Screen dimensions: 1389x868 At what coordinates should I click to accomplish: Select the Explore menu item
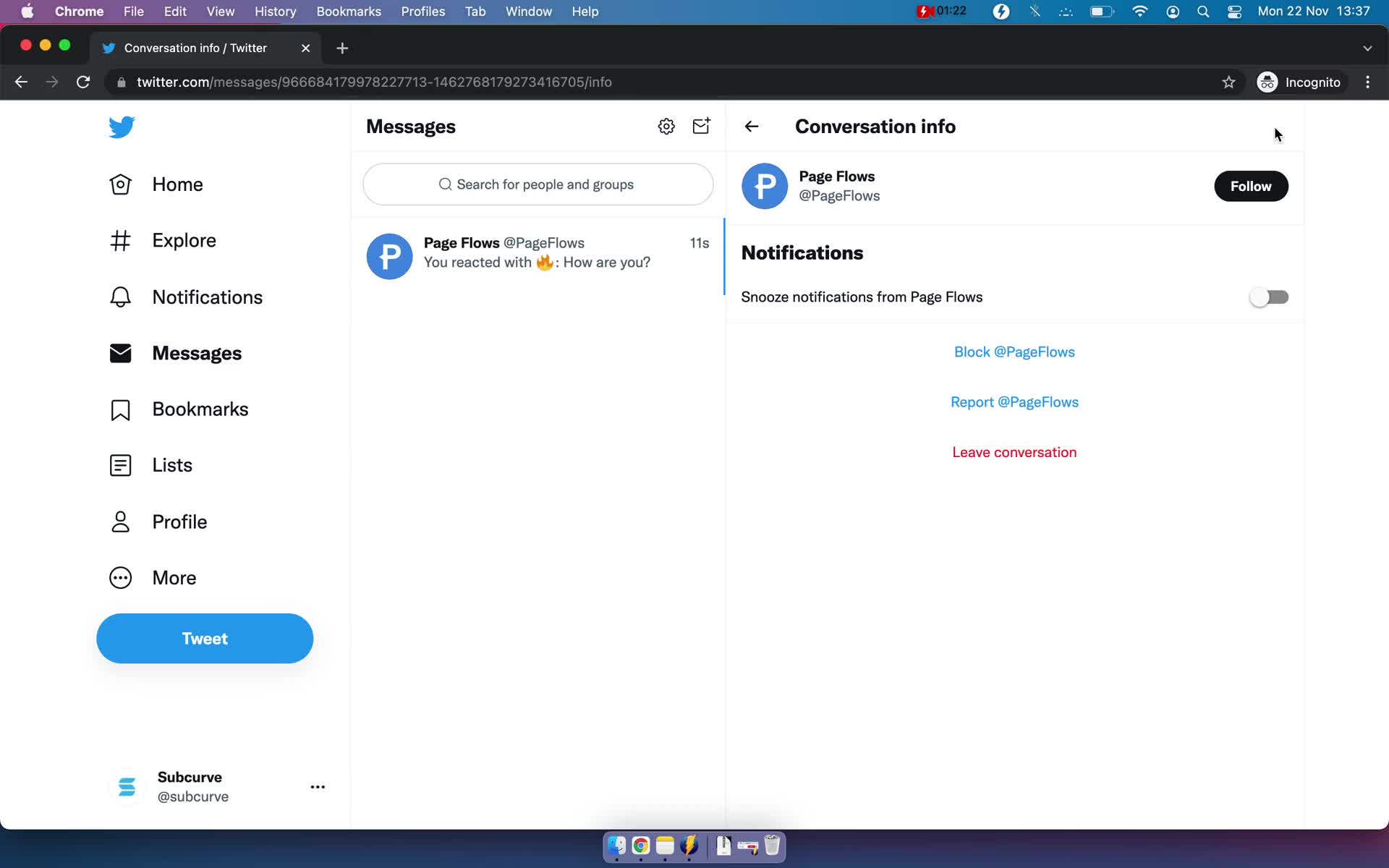(184, 240)
